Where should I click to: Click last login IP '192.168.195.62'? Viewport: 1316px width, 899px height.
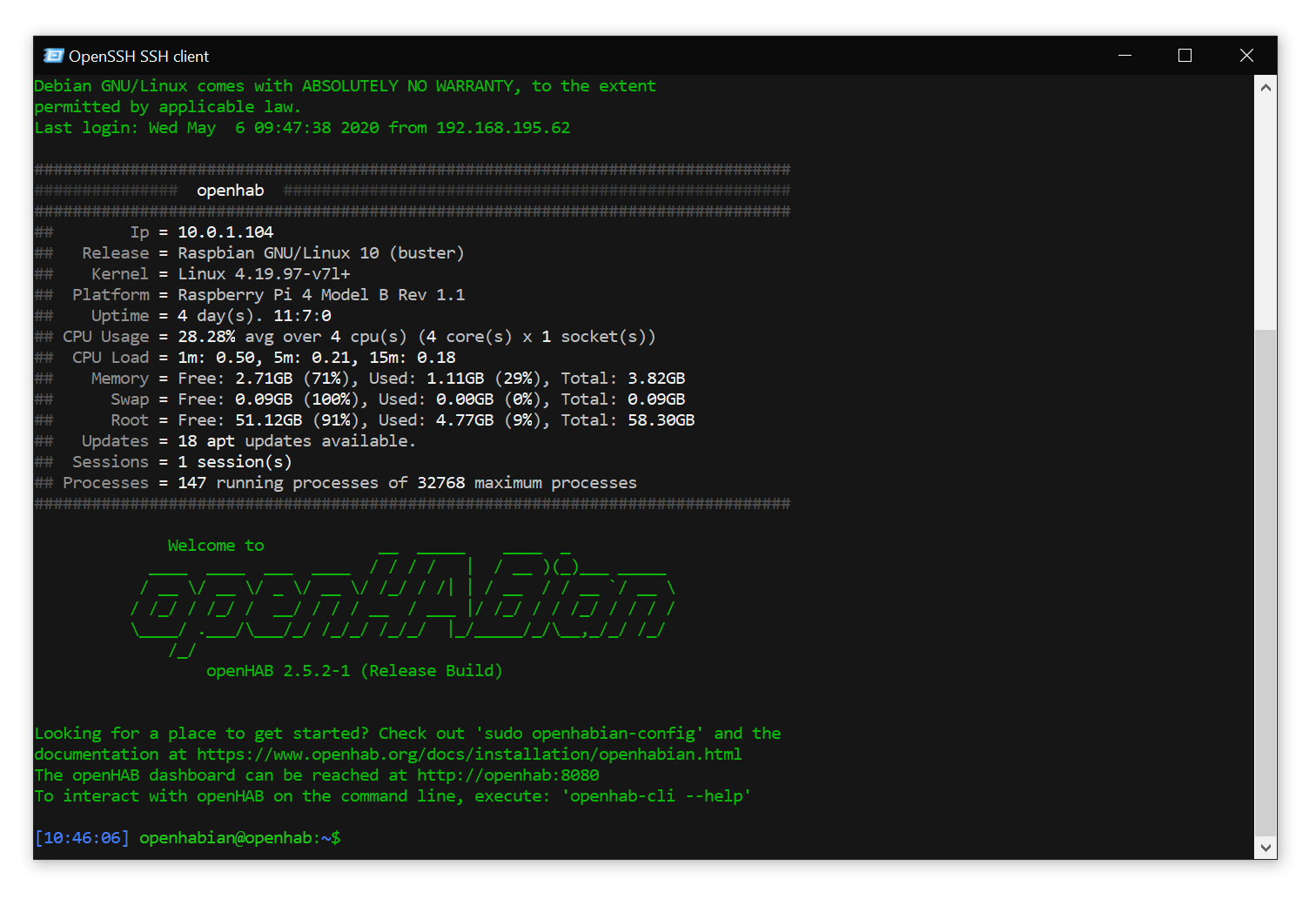click(503, 128)
